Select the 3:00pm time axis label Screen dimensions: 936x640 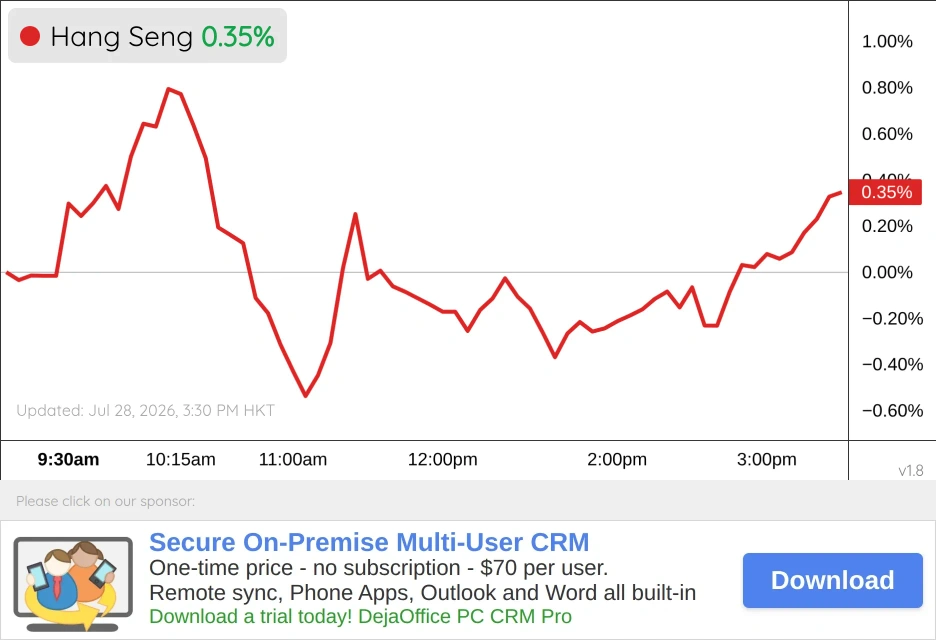(766, 459)
